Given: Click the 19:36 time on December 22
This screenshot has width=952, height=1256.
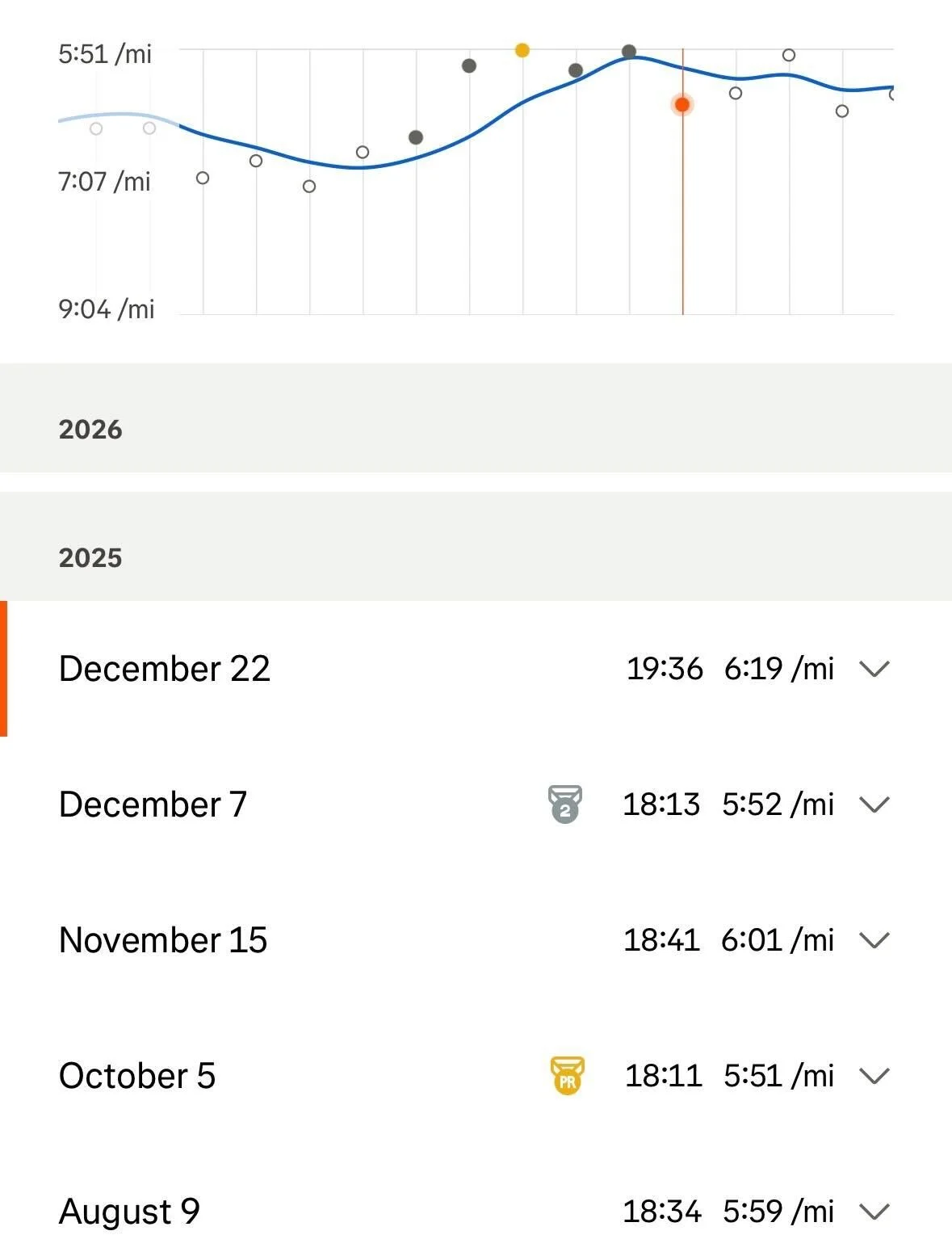Looking at the screenshot, I should [665, 669].
